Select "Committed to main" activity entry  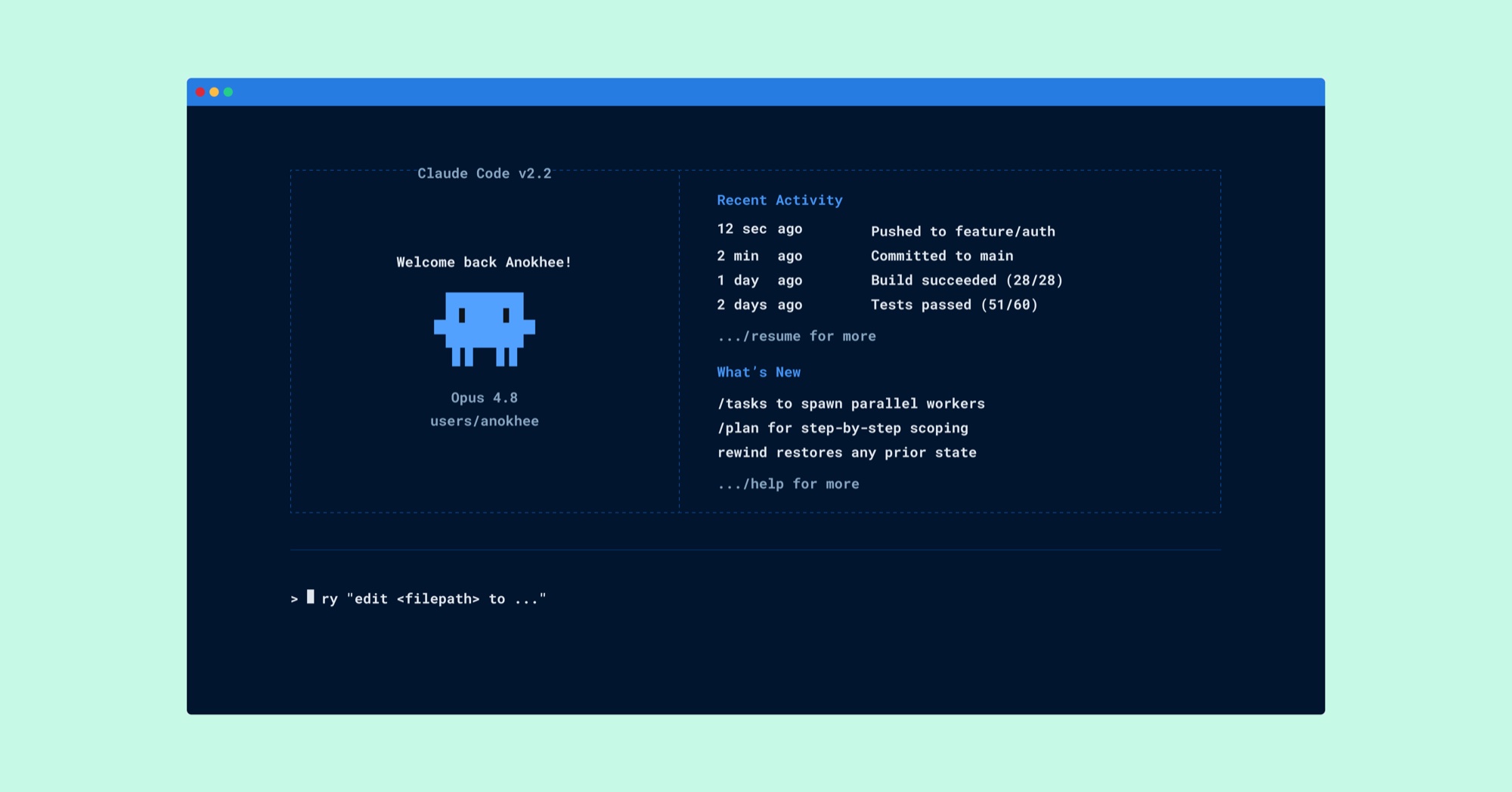coord(942,256)
